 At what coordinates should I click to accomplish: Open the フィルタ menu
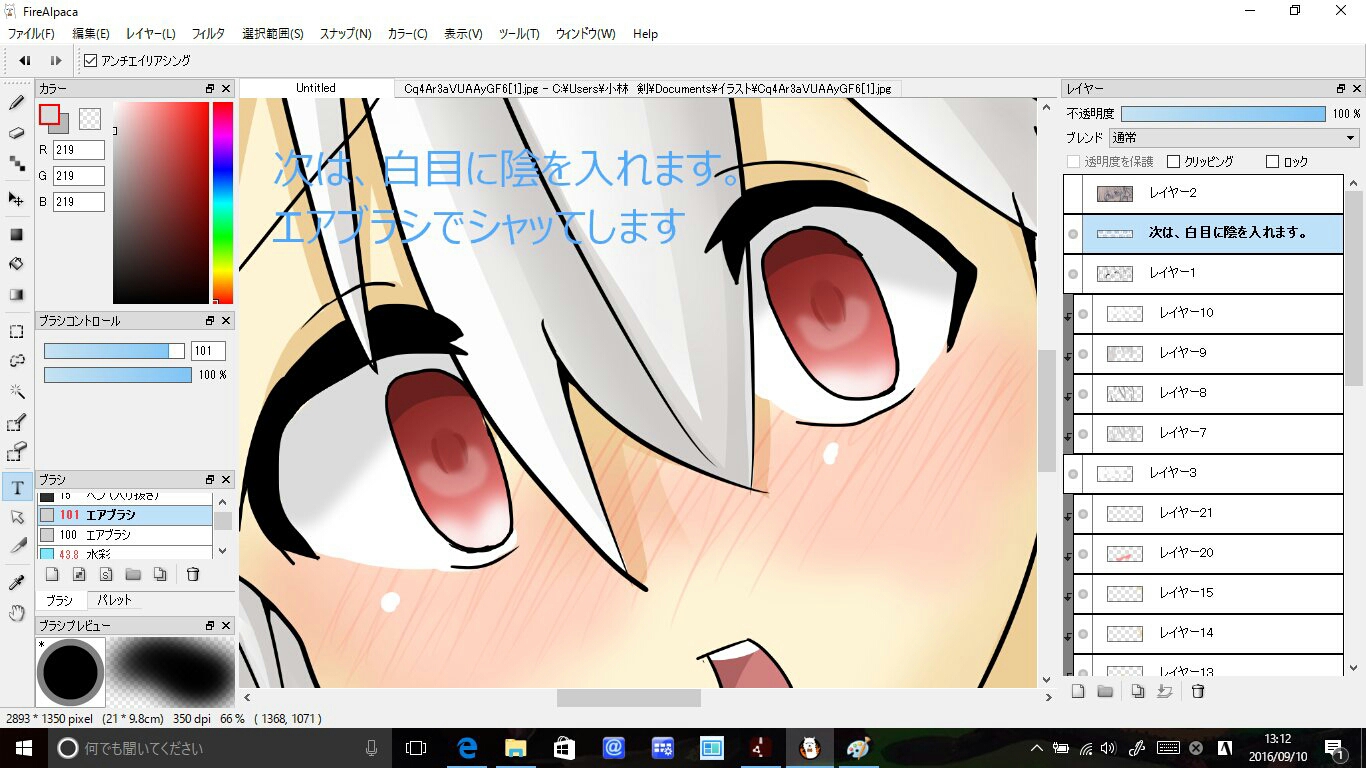coord(208,34)
